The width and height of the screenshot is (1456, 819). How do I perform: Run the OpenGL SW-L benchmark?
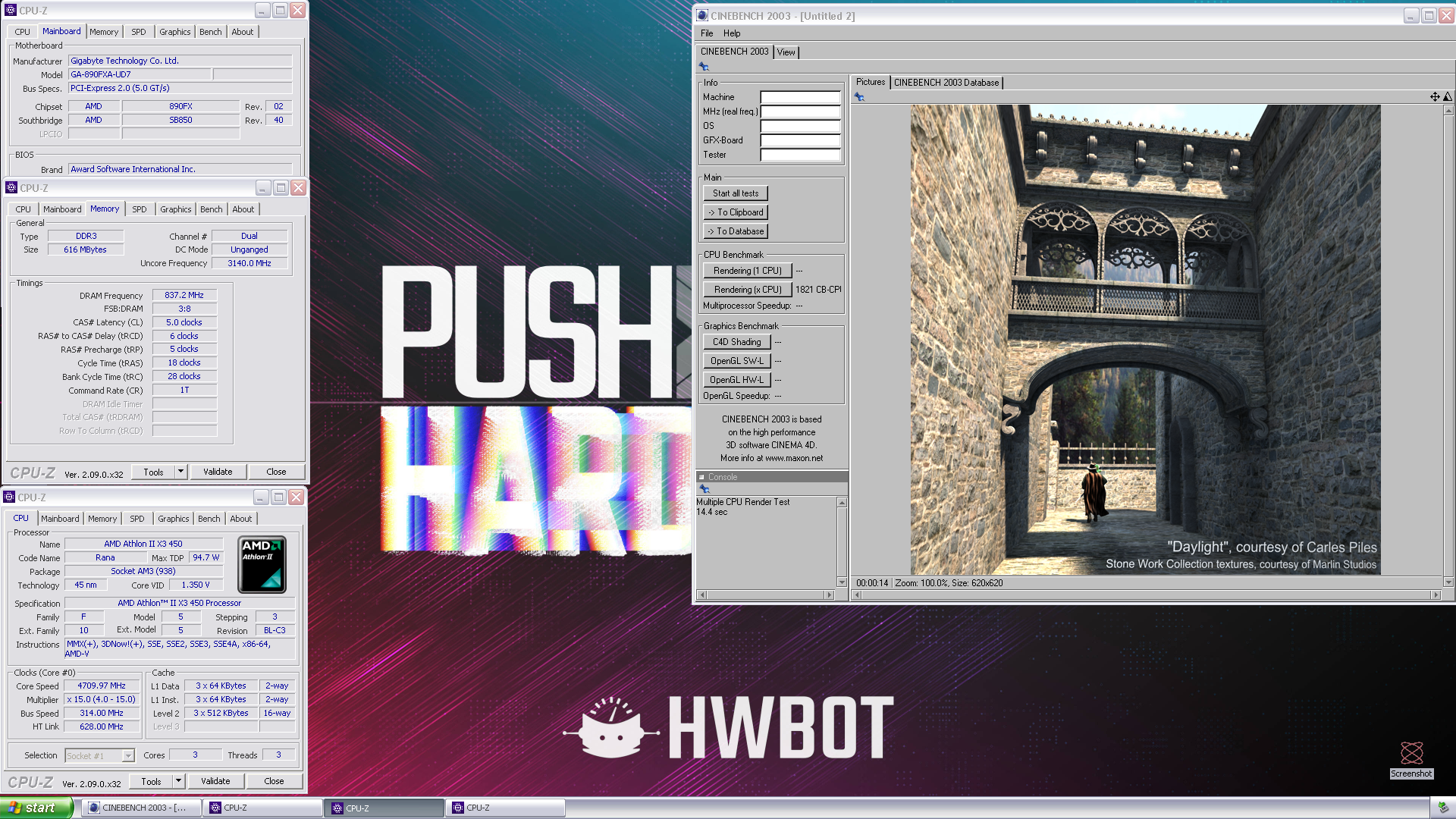tap(737, 361)
